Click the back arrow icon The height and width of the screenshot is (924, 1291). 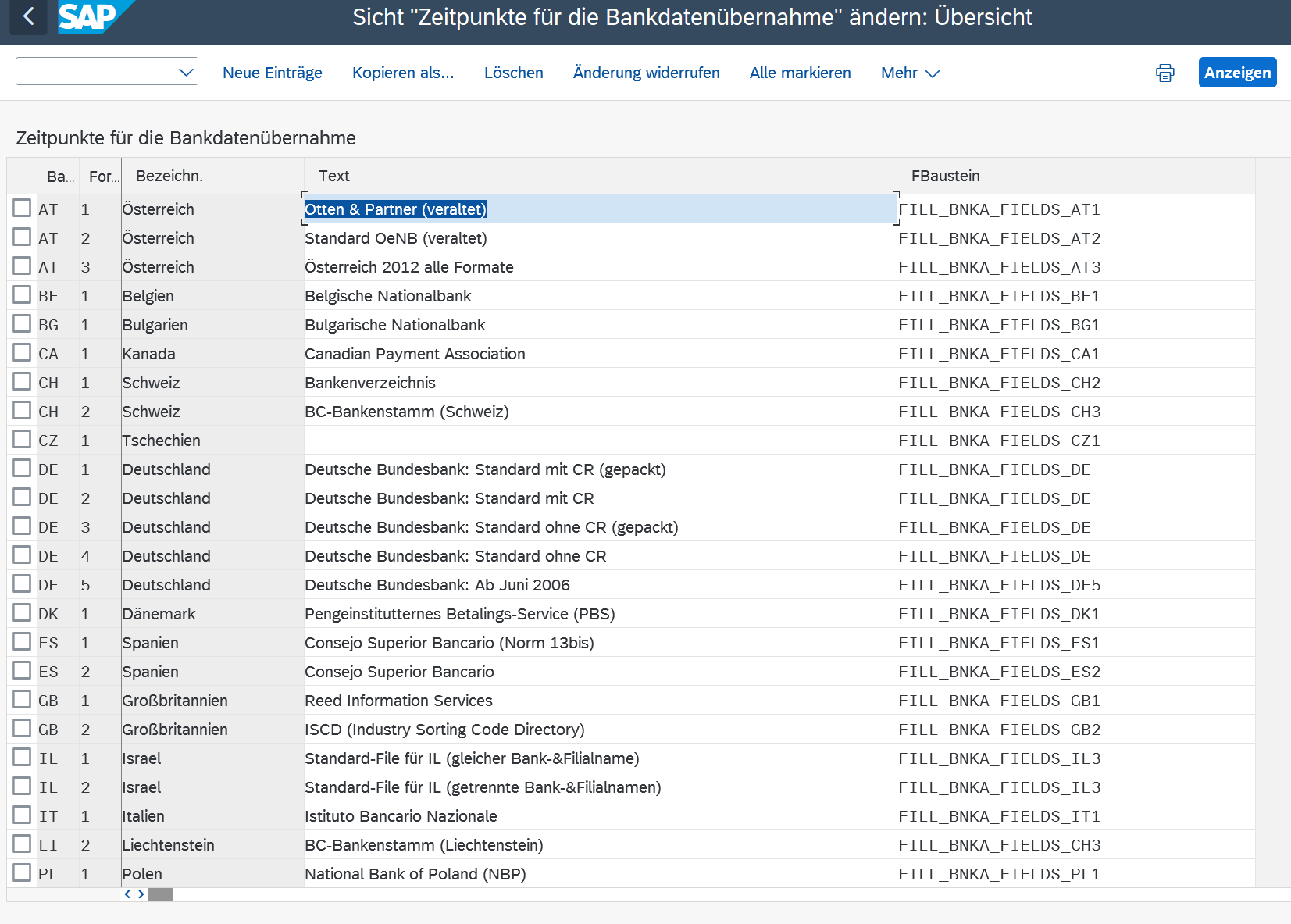(x=29, y=16)
